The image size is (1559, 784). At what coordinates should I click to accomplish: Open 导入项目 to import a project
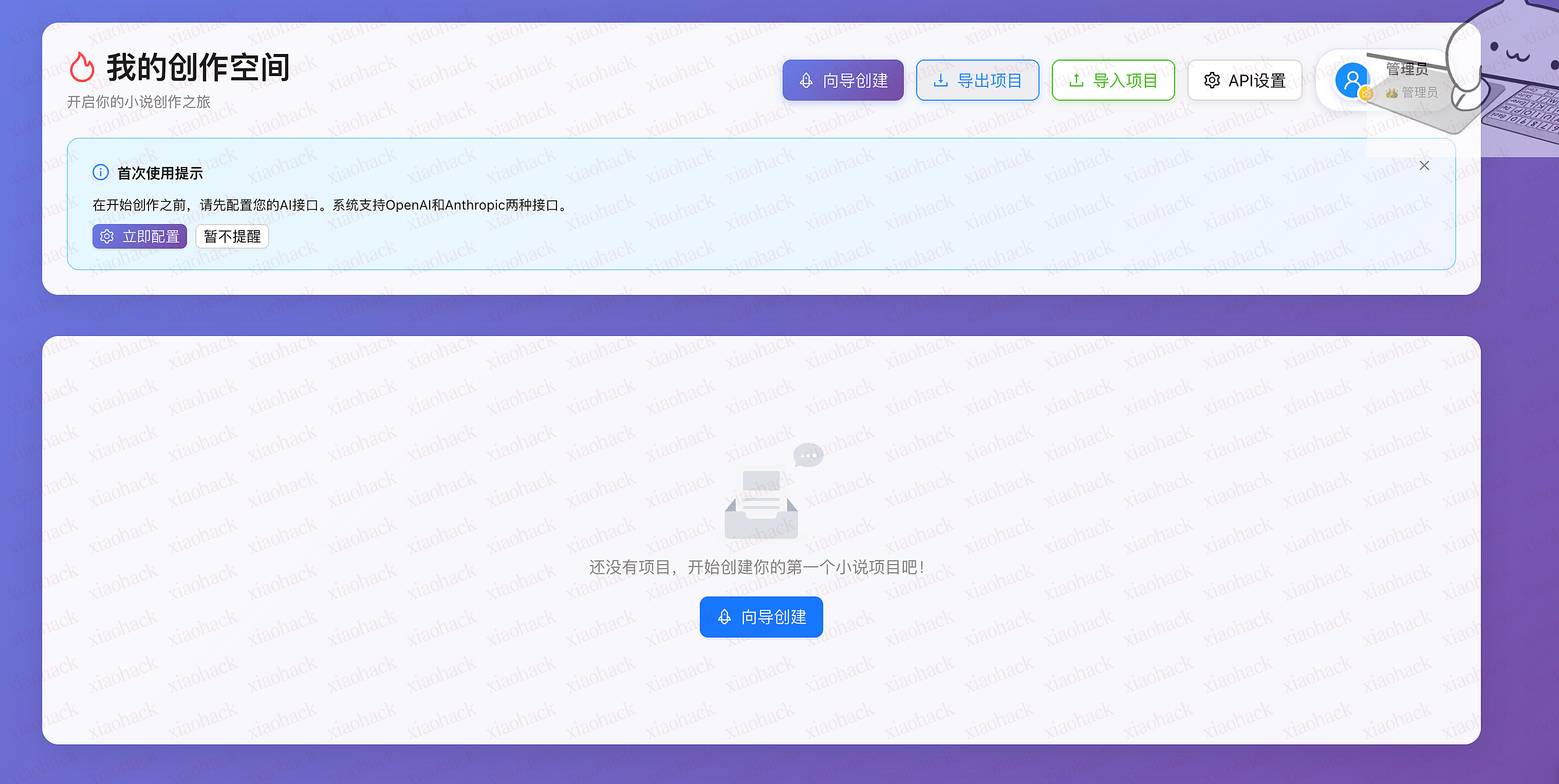[1113, 80]
